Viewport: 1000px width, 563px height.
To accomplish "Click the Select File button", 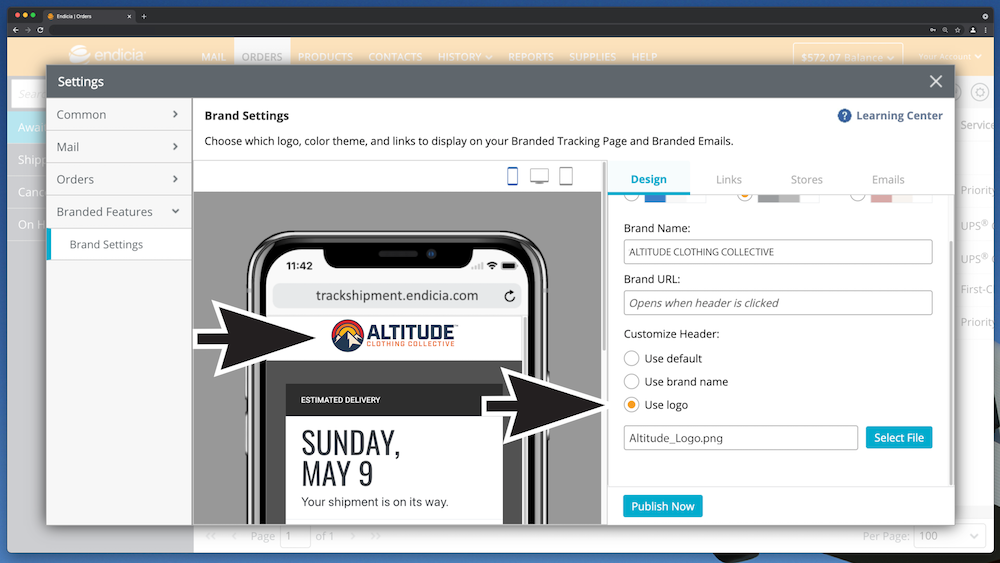I will pyautogui.click(x=899, y=437).
